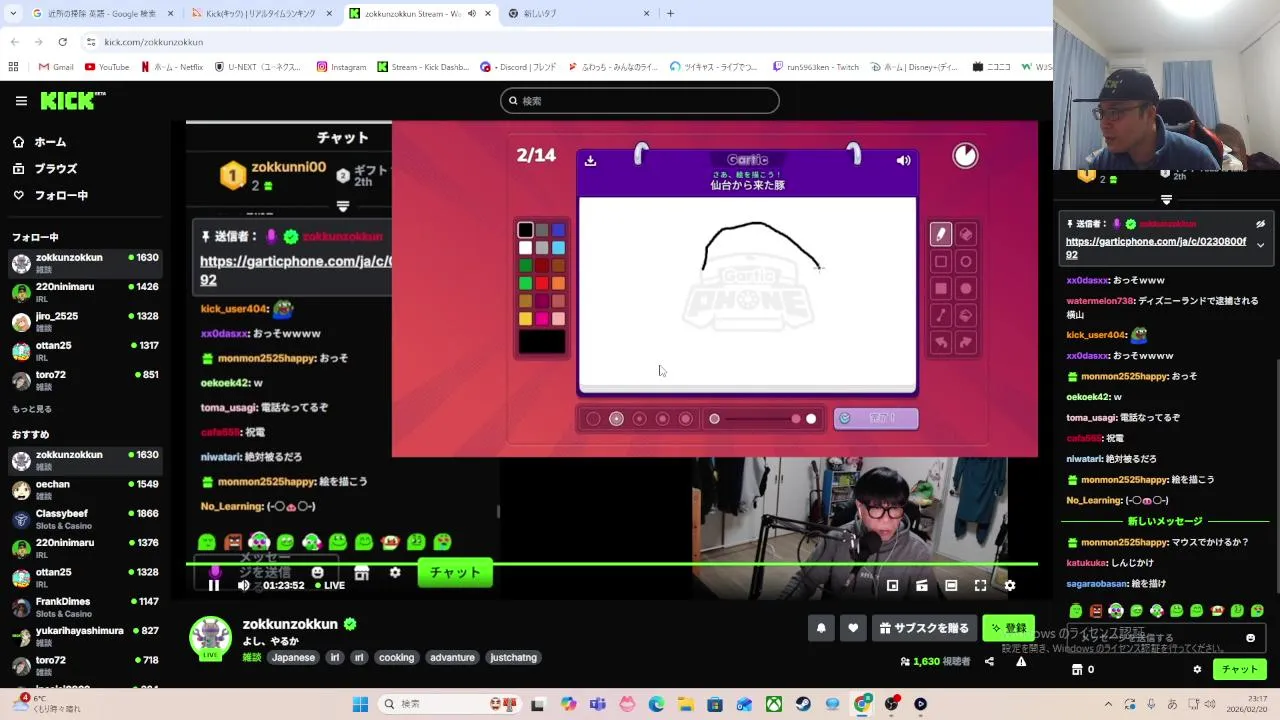1280x720 pixels.
Task: Send message with green チャット button
Action: click(1240, 669)
